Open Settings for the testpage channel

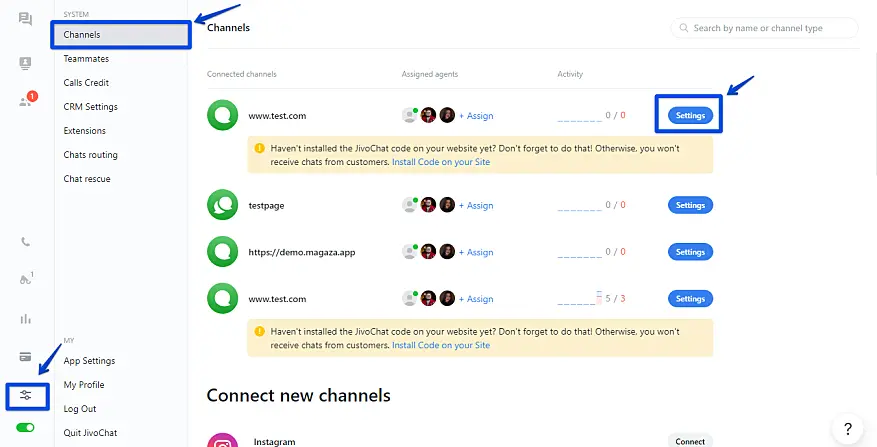[690, 205]
